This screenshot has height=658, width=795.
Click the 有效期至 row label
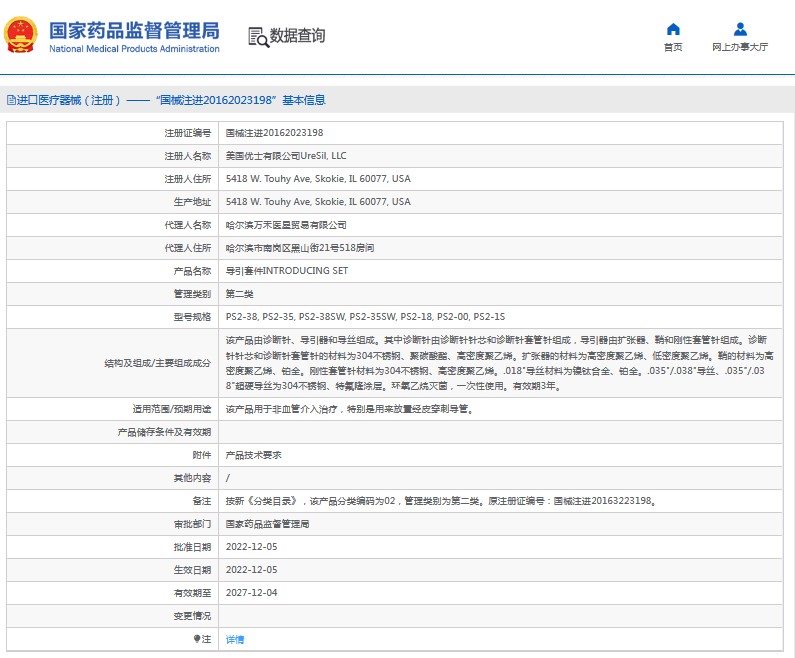coord(192,593)
